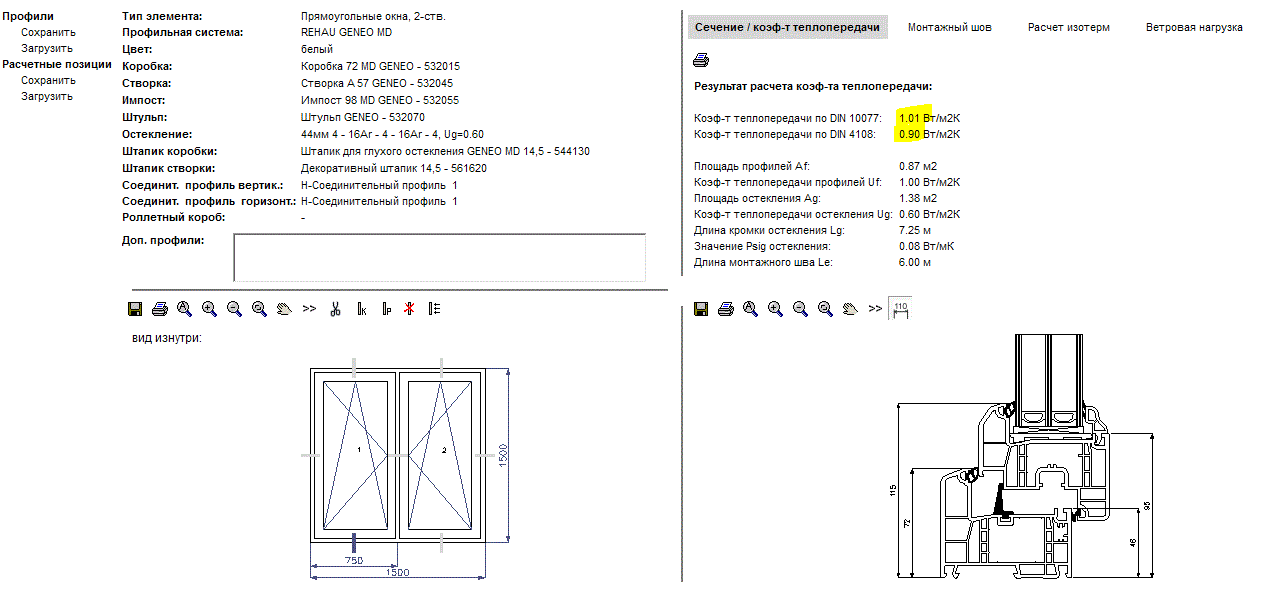The height and width of the screenshot is (591, 1284).
Task: Click the K profile icon in window toolbar
Action: point(361,309)
